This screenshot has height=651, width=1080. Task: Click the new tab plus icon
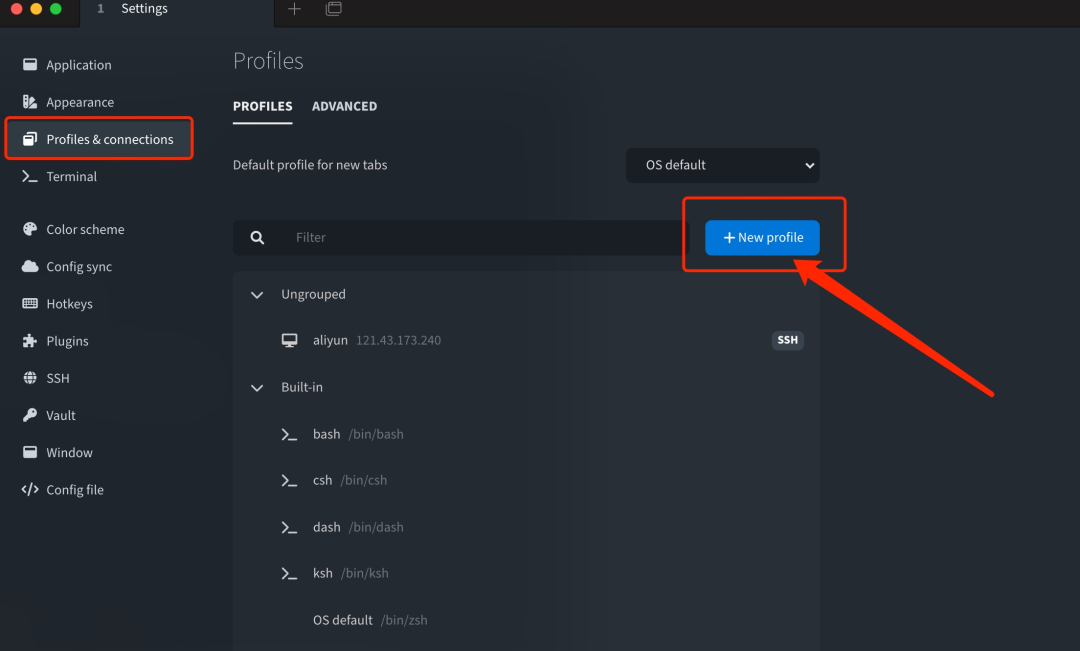294,9
